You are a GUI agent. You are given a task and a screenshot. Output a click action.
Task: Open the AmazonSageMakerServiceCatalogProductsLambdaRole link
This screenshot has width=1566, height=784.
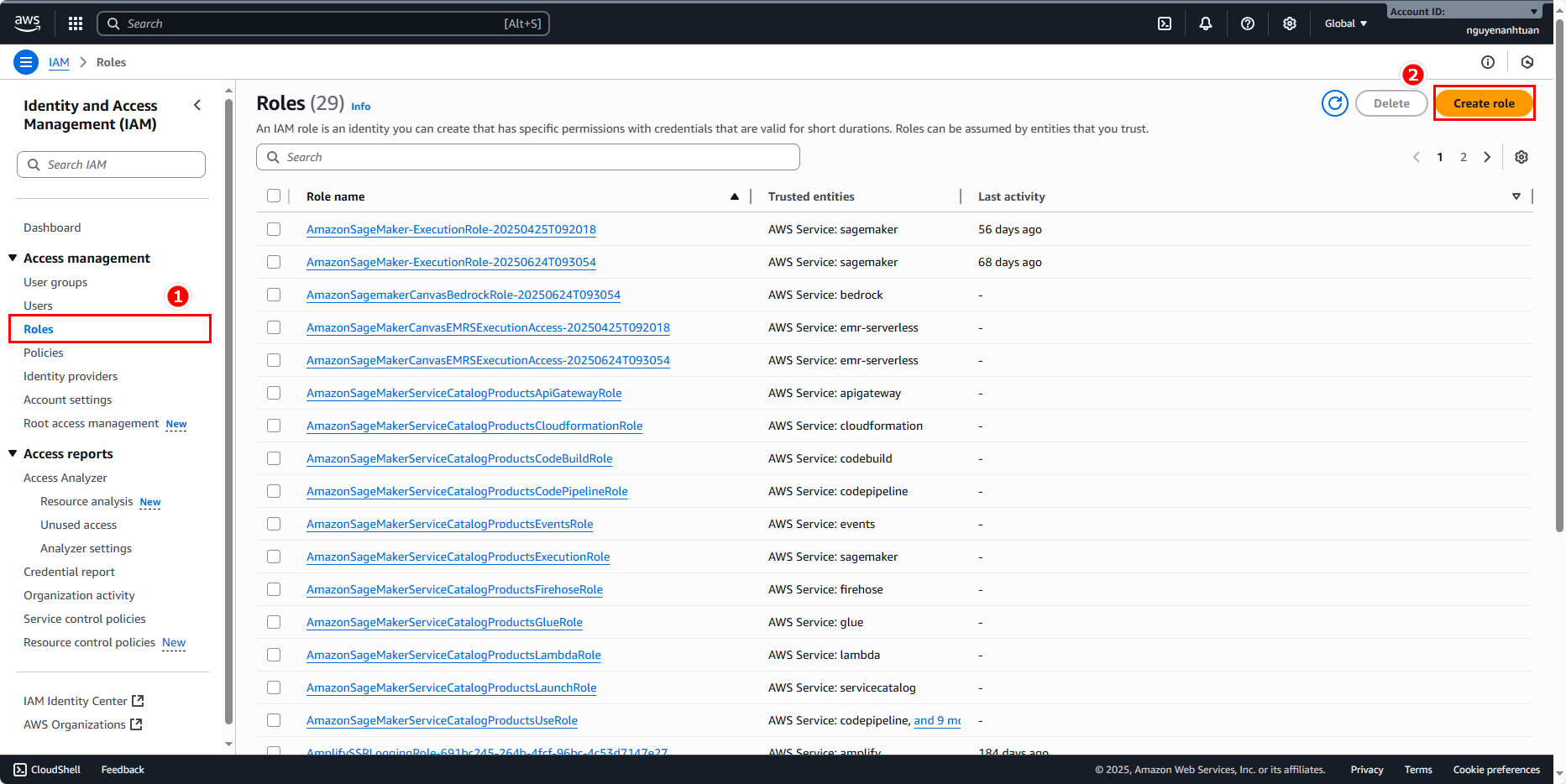tap(453, 655)
